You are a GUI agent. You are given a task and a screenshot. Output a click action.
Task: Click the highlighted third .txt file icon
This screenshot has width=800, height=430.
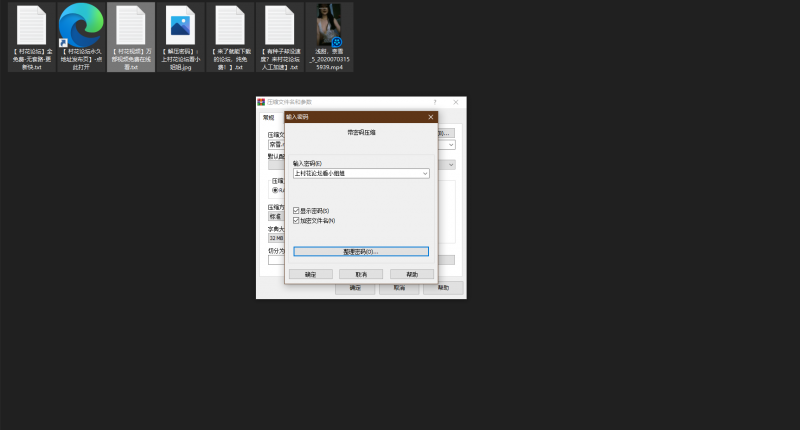point(130,25)
